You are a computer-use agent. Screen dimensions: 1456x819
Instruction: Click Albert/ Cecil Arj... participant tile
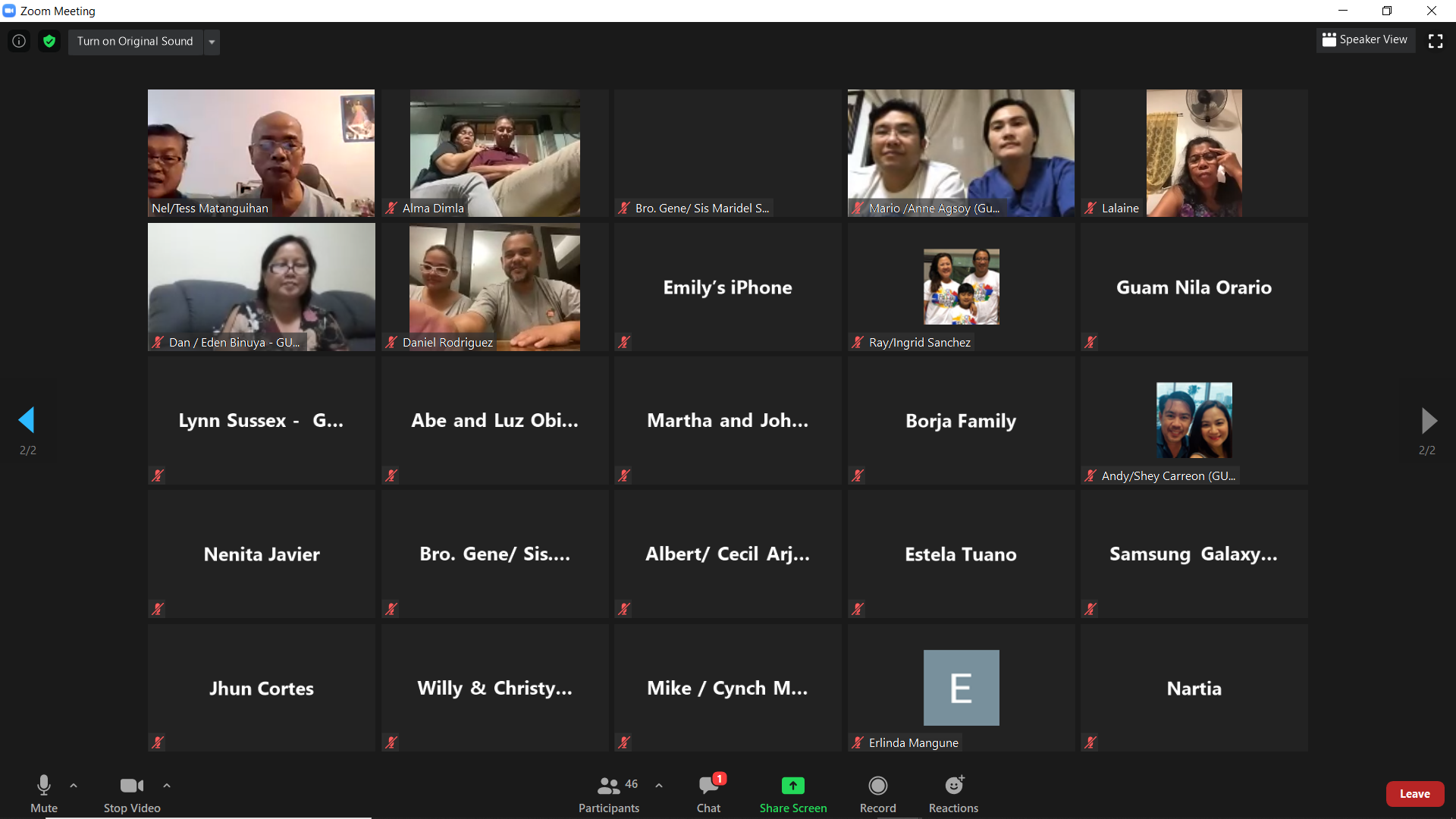pyautogui.click(x=728, y=554)
